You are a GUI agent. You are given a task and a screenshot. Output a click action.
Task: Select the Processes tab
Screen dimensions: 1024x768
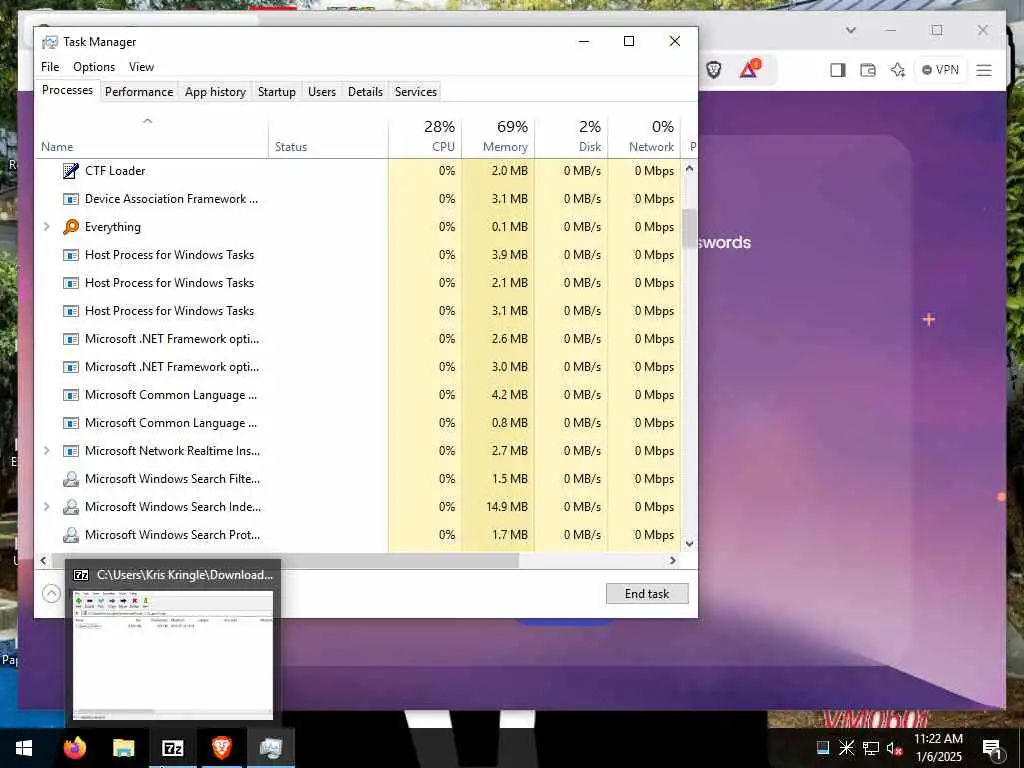point(67,90)
